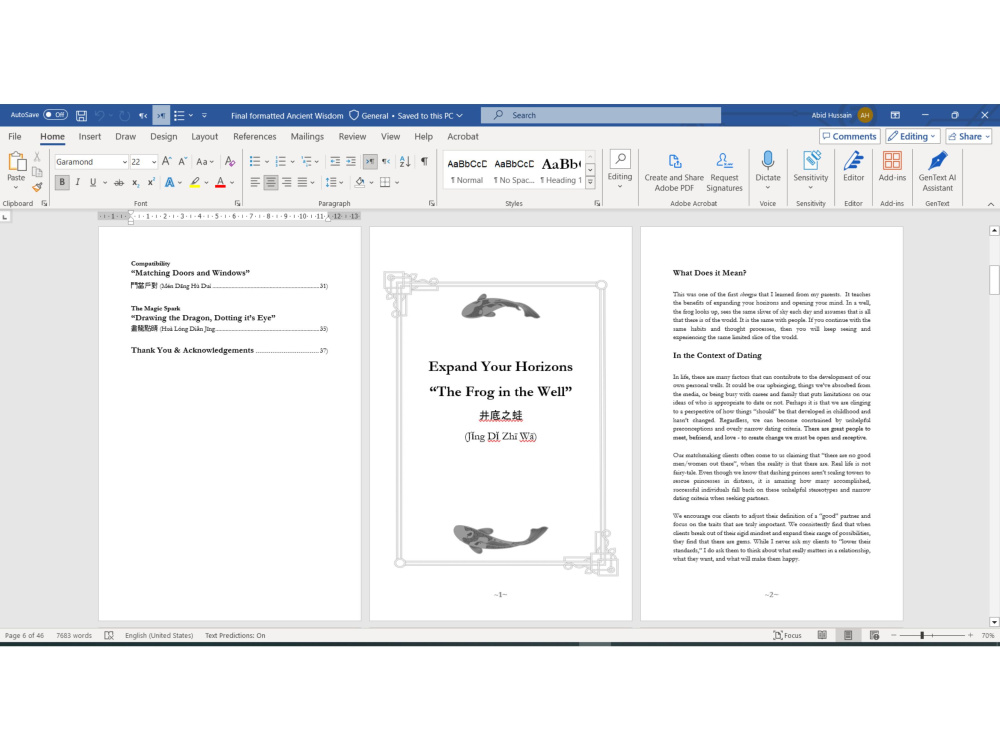Click the Increase Indent icon

(x=351, y=161)
